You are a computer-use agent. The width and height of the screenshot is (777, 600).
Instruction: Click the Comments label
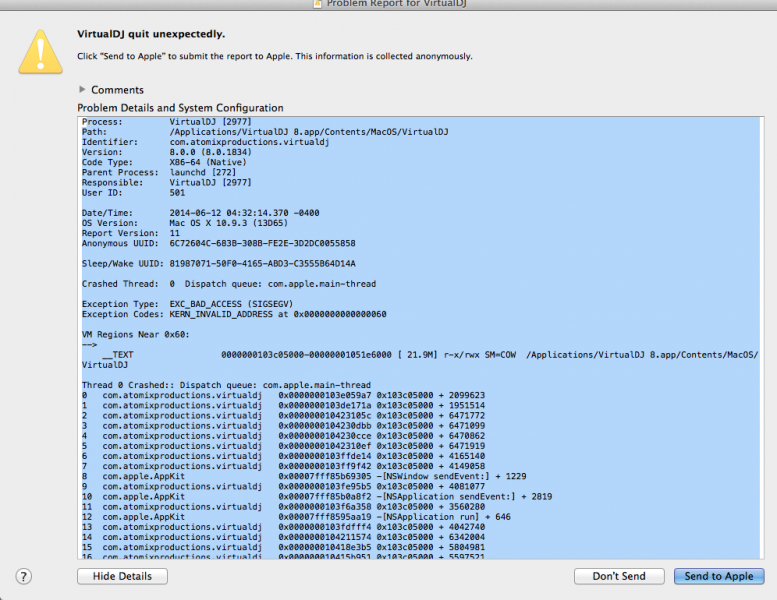[117, 90]
